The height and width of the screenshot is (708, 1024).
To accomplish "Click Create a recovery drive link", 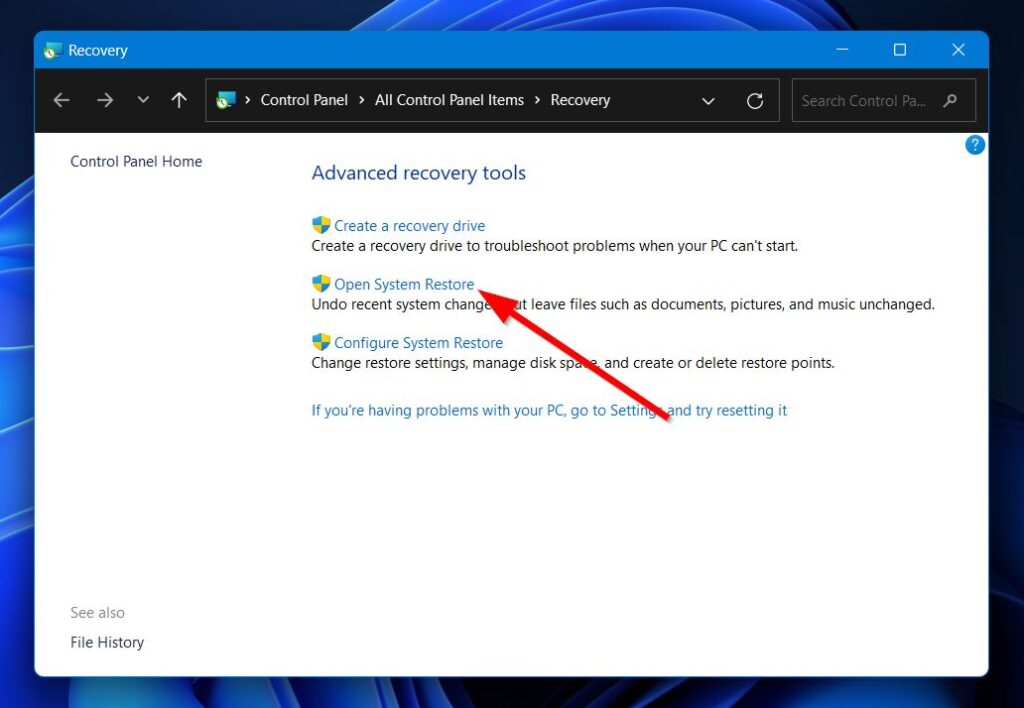I will (x=409, y=226).
